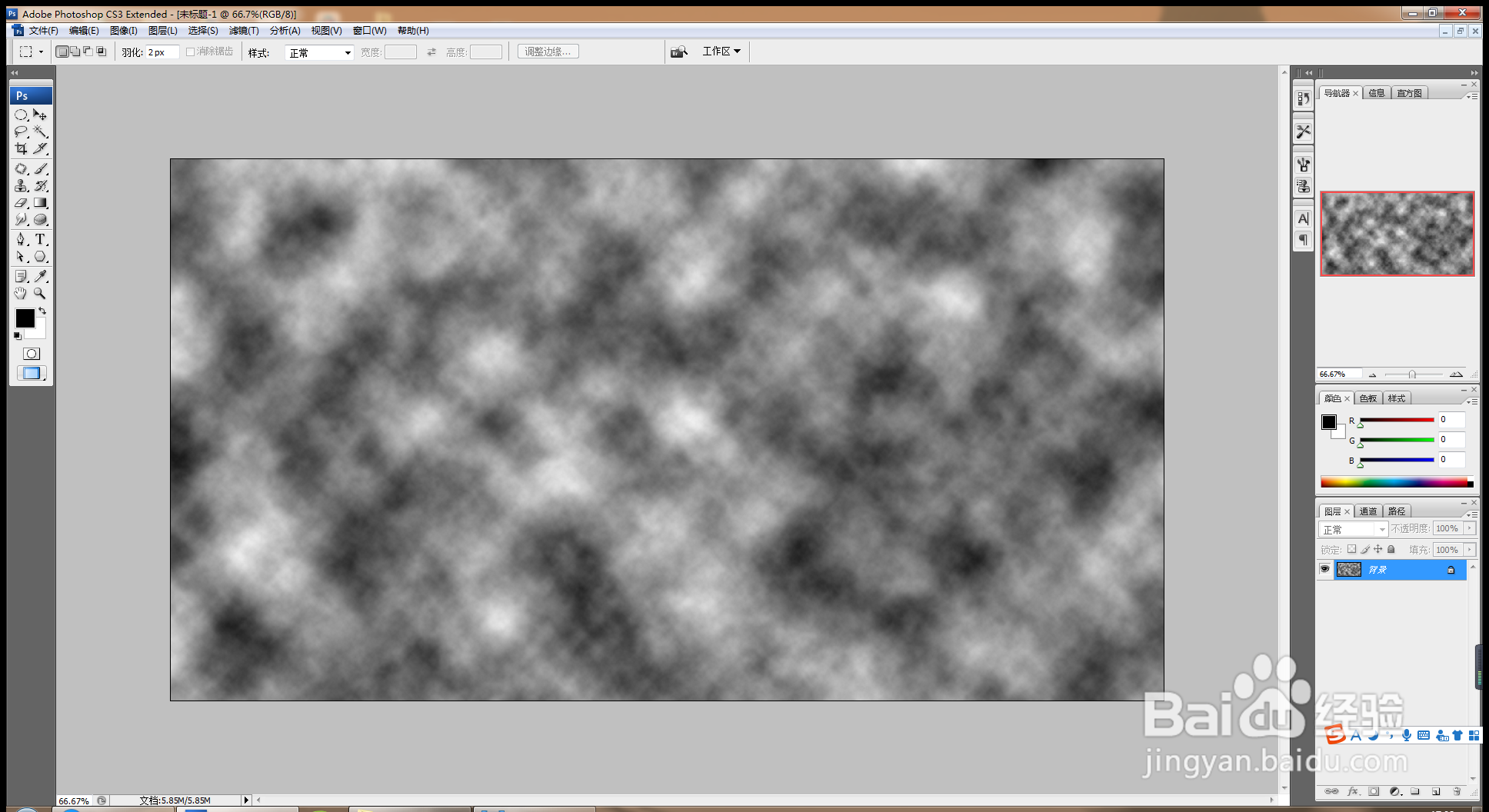Open the Clone Source panel icon
The image size is (1489, 812).
(1303, 185)
